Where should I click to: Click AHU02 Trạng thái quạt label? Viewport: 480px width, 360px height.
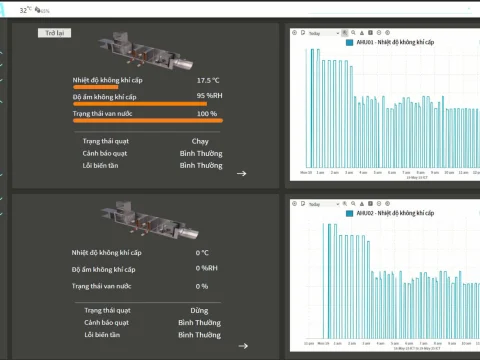point(107,311)
